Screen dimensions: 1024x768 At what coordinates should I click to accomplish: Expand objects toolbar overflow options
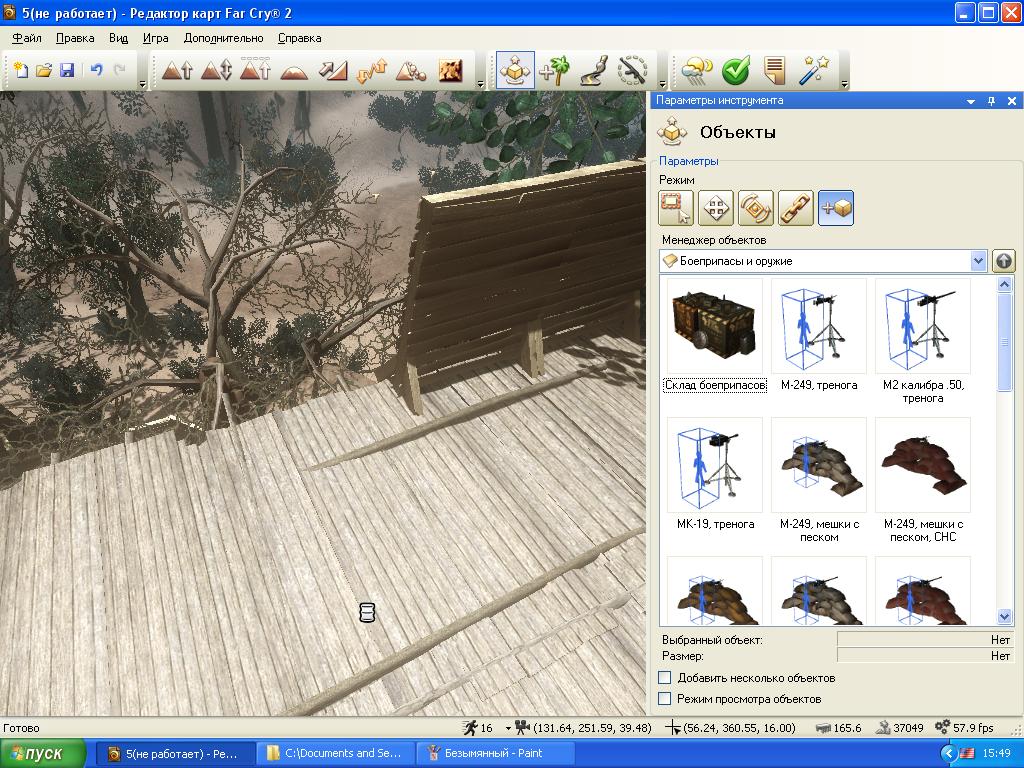(662, 84)
